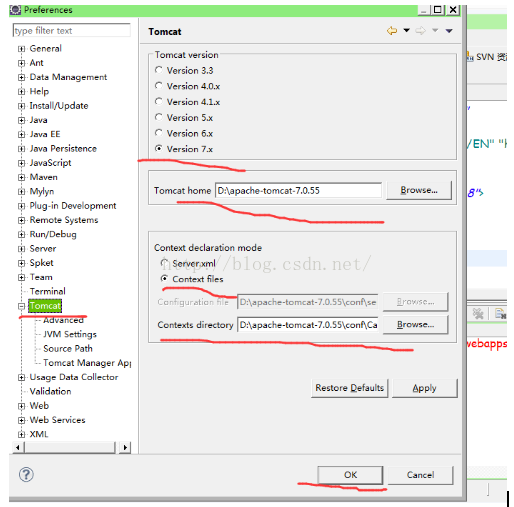Screen dimensions: 514x507
Task: Open the Advanced Tomcat settings page
Action: (x=63, y=320)
